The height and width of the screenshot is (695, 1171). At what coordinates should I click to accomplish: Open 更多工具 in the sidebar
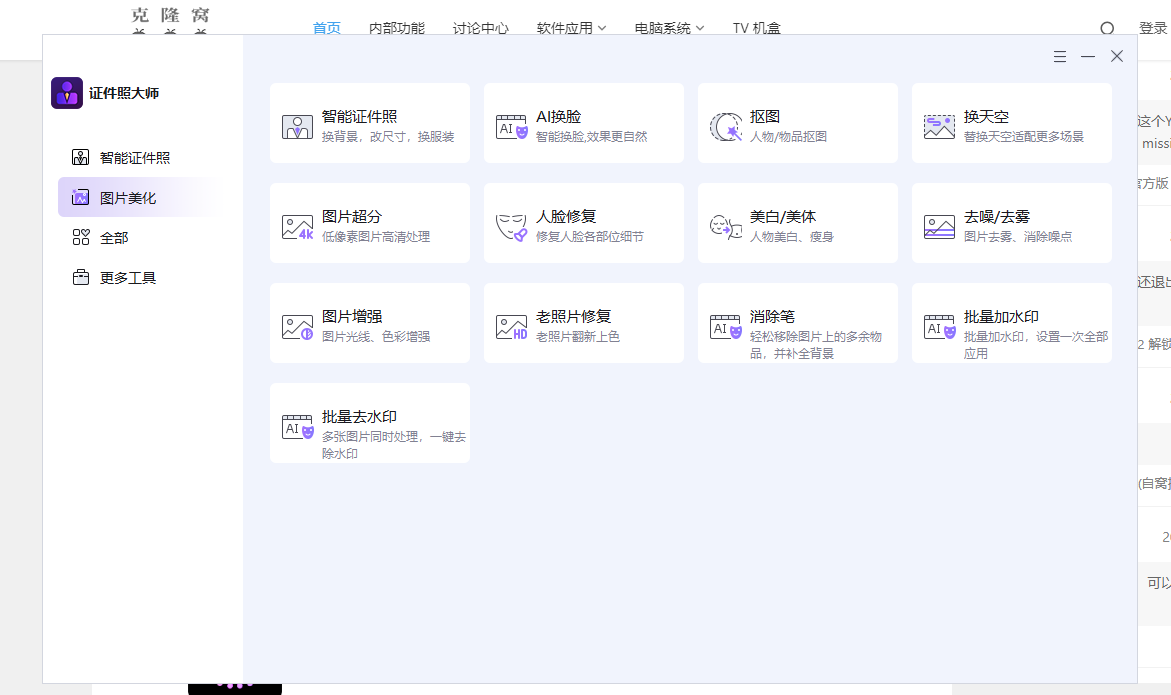click(127, 278)
